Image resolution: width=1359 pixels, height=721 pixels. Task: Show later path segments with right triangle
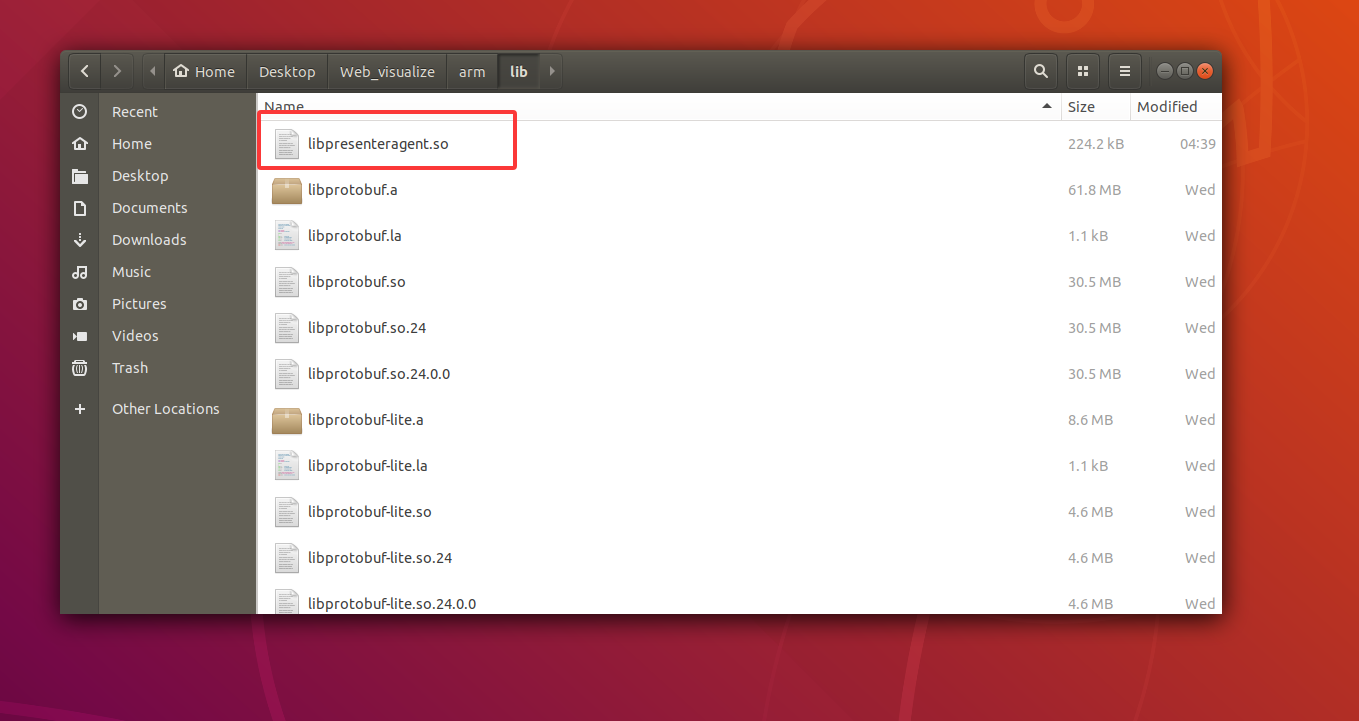coord(552,71)
